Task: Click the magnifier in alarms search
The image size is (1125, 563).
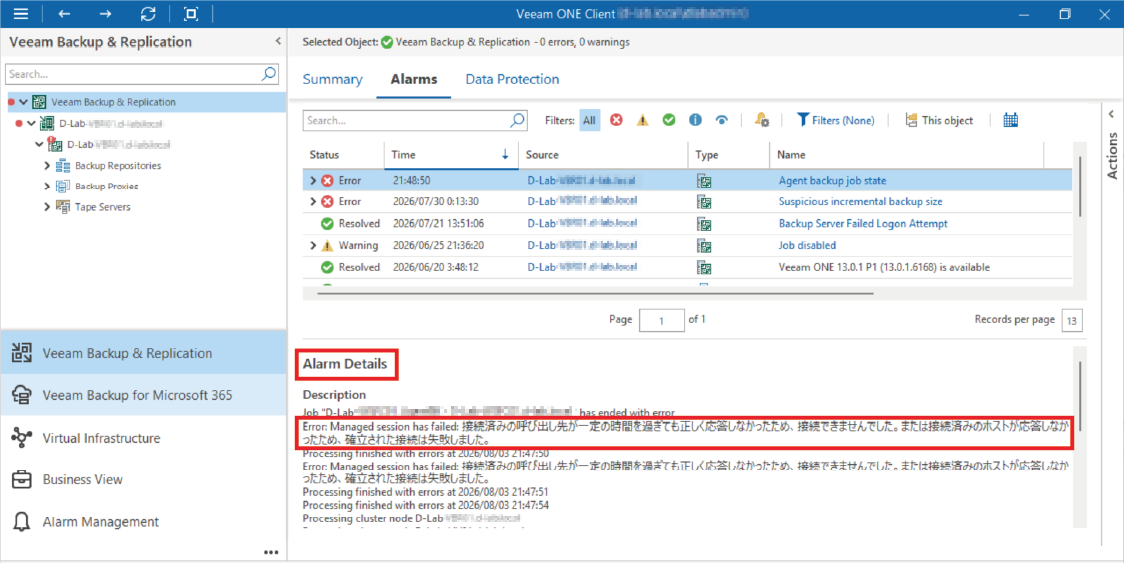Action: coord(517,120)
